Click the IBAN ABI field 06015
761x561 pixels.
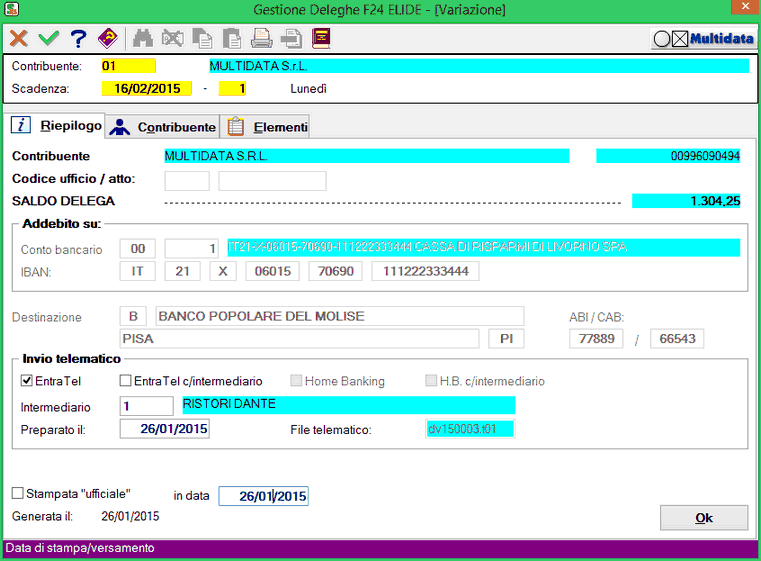pyautogui.click(x=272, y=271)
